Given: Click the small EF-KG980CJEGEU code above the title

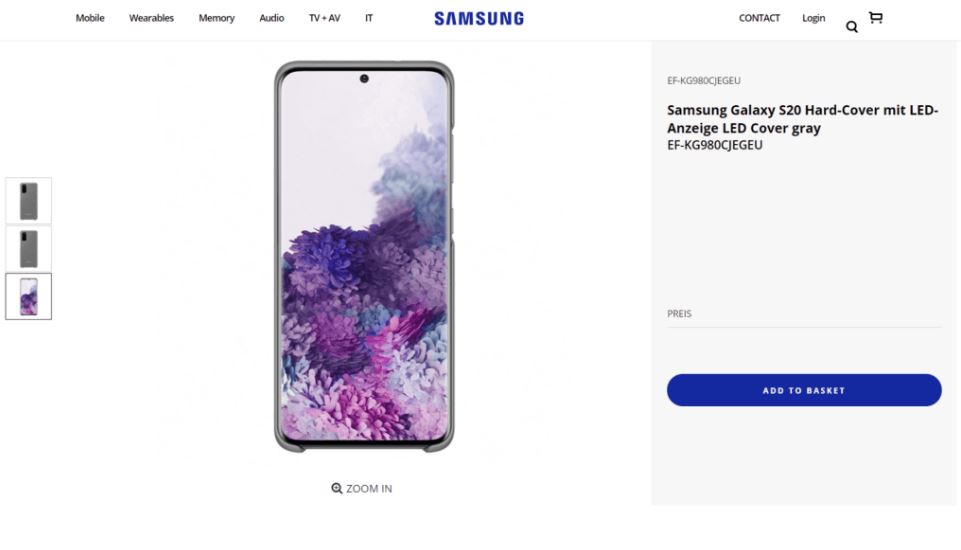Looking at the screenshot, I should [703, 81].
